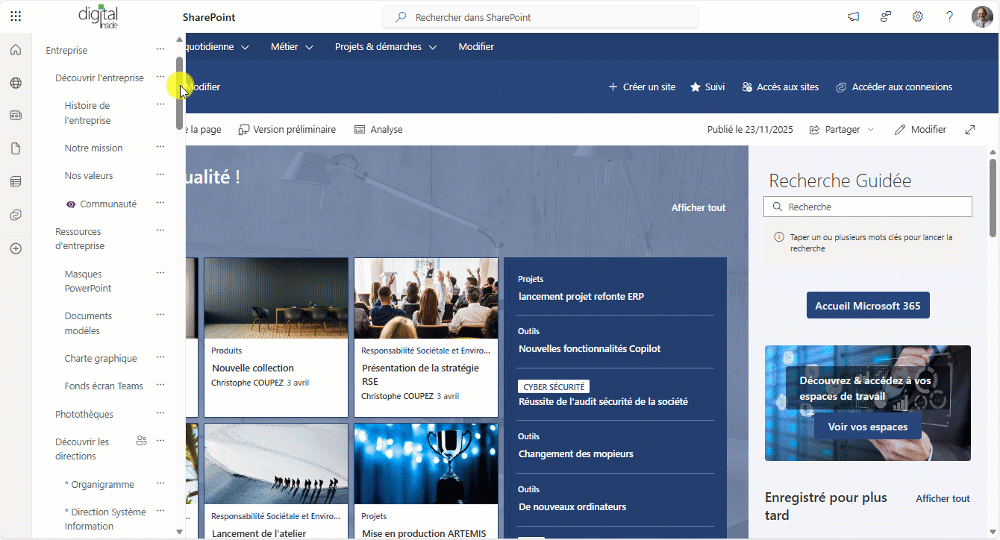
Task: Click the expand full-screen arrow icon
Action: tap(970, 129)
